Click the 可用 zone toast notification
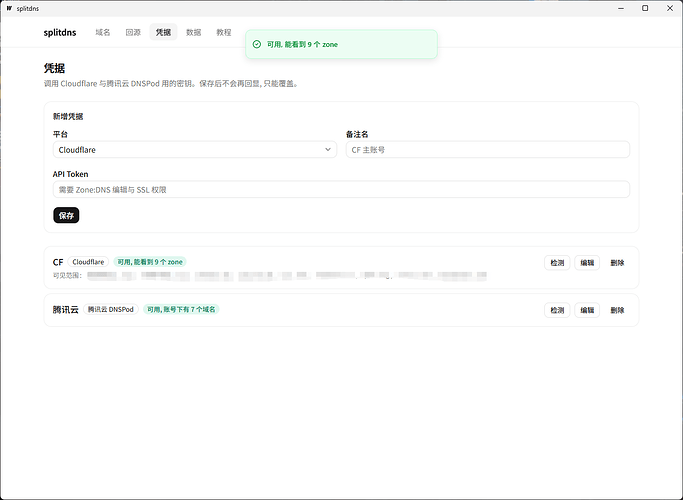Screen dimensions: 683x500 point(341,44)
